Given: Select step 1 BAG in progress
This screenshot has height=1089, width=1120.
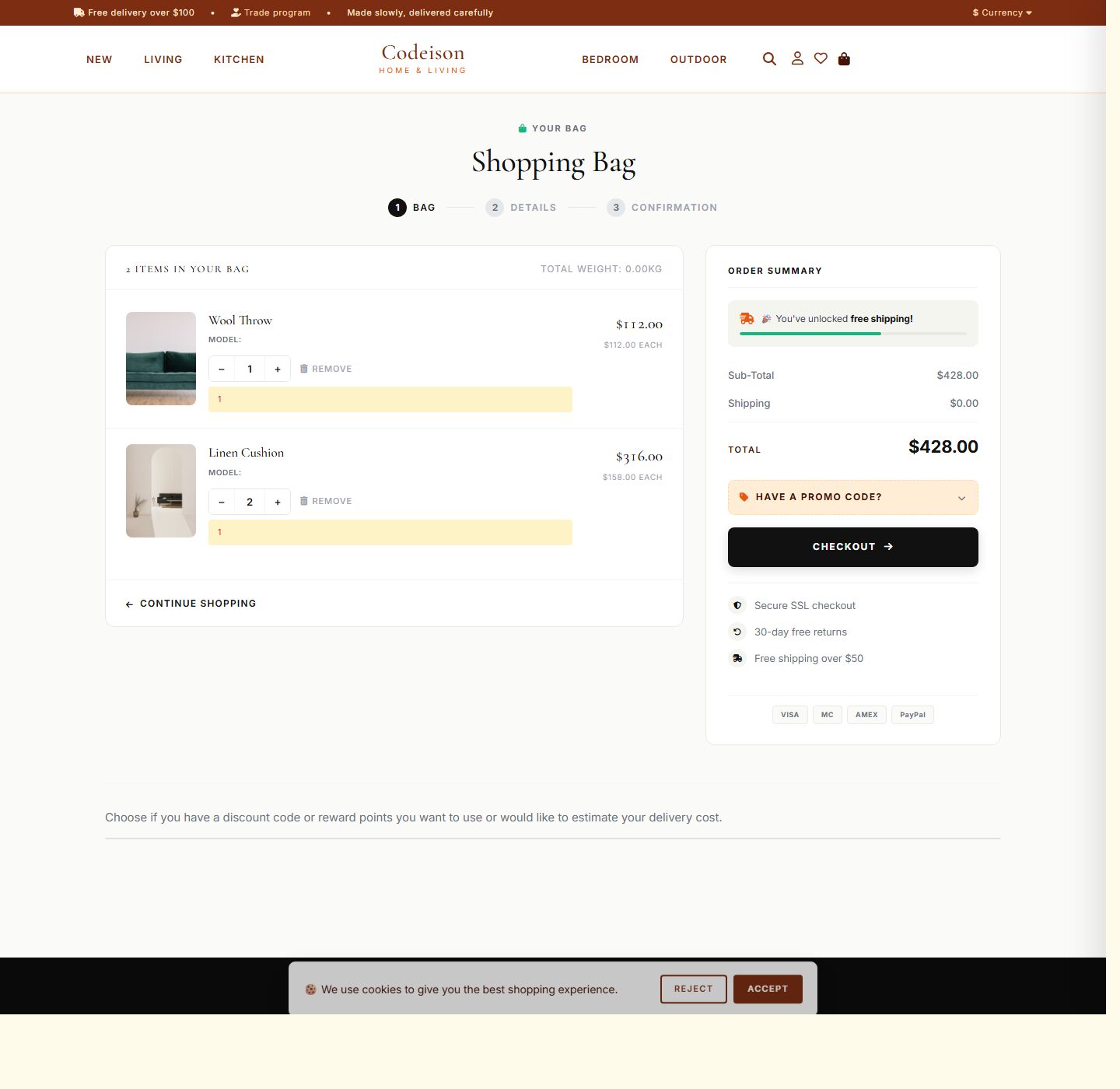Looking at the screenshot, I should (x=411, y=208).
